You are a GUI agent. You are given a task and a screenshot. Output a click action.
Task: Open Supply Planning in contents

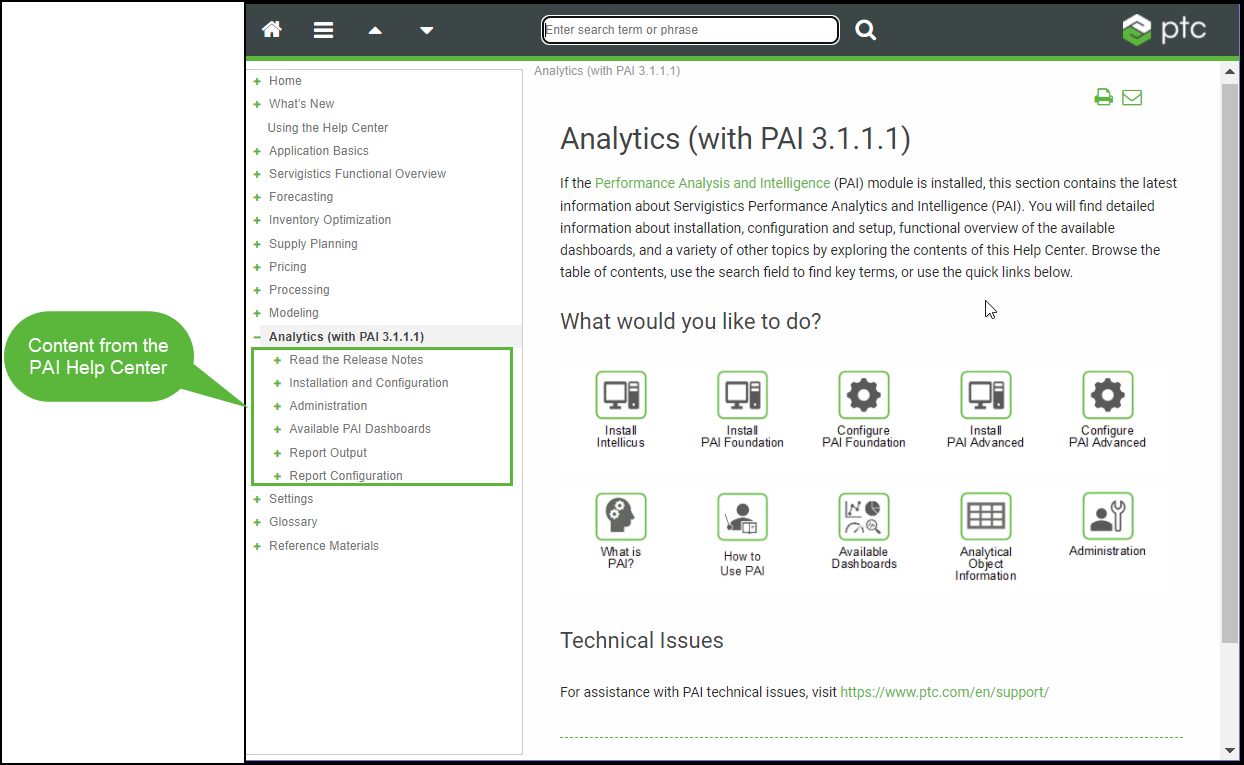click(x=313, y=244)
